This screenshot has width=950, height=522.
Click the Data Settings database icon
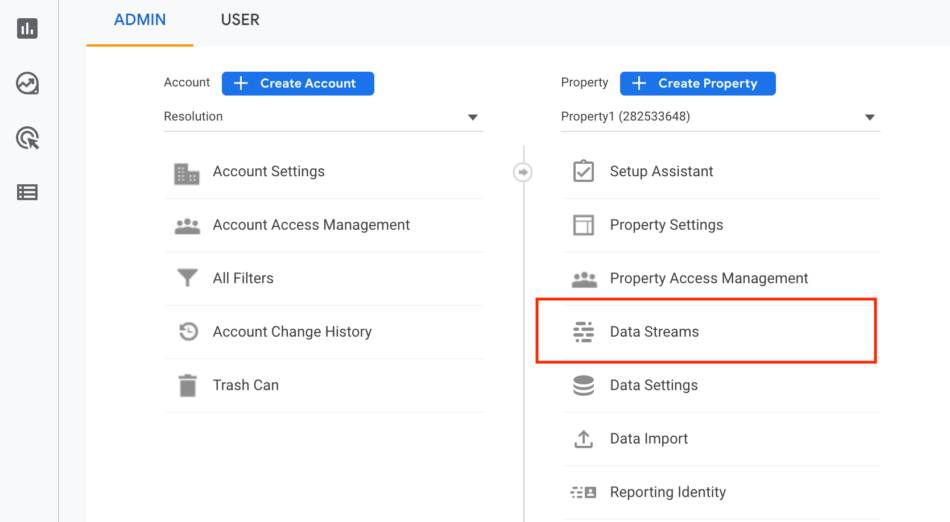[x=583, y=385]
